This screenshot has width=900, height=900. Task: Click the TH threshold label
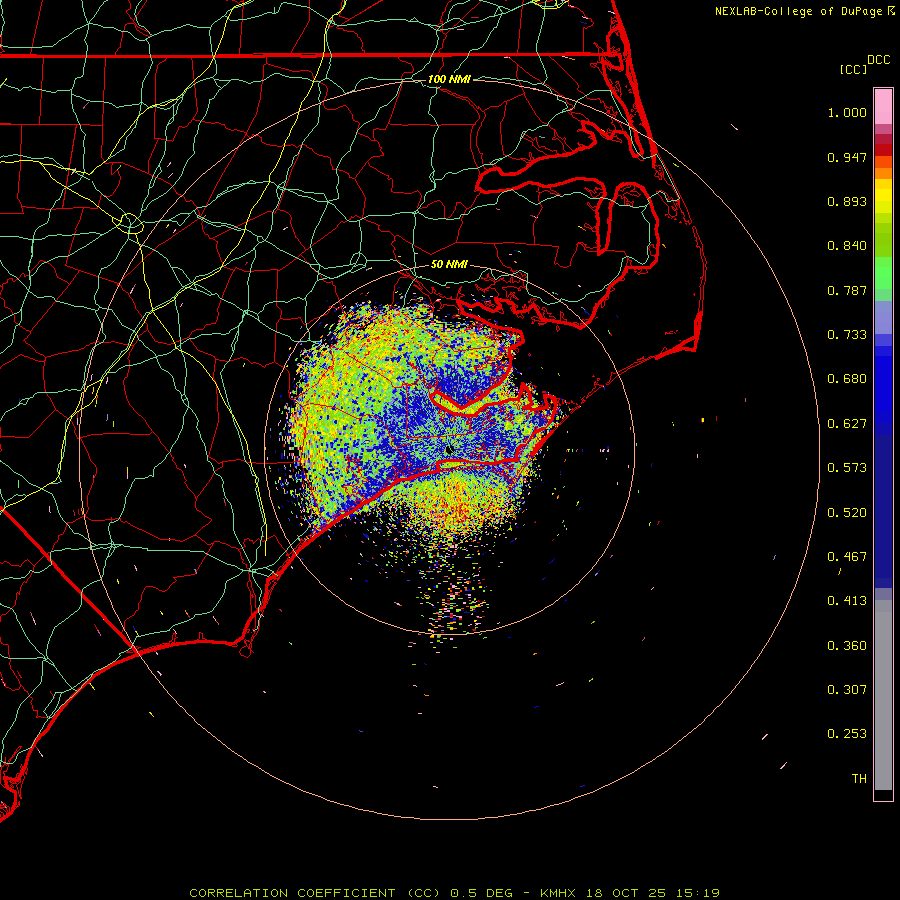(859, 779)
